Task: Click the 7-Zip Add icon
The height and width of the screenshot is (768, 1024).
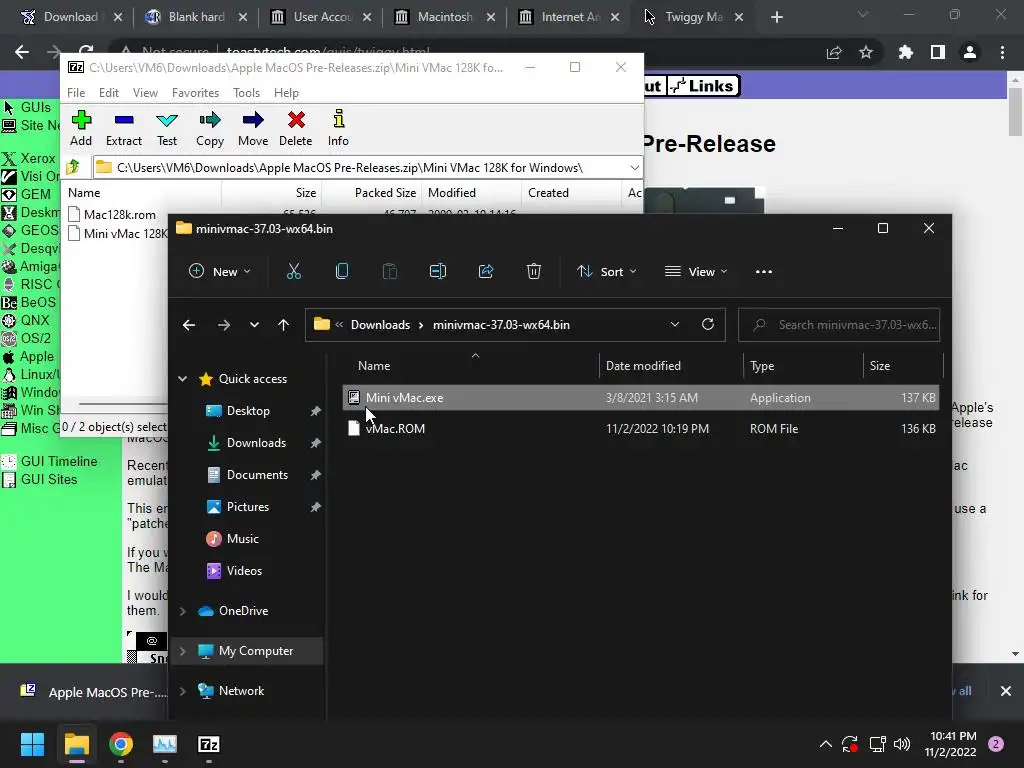Action: coord(81,120)
